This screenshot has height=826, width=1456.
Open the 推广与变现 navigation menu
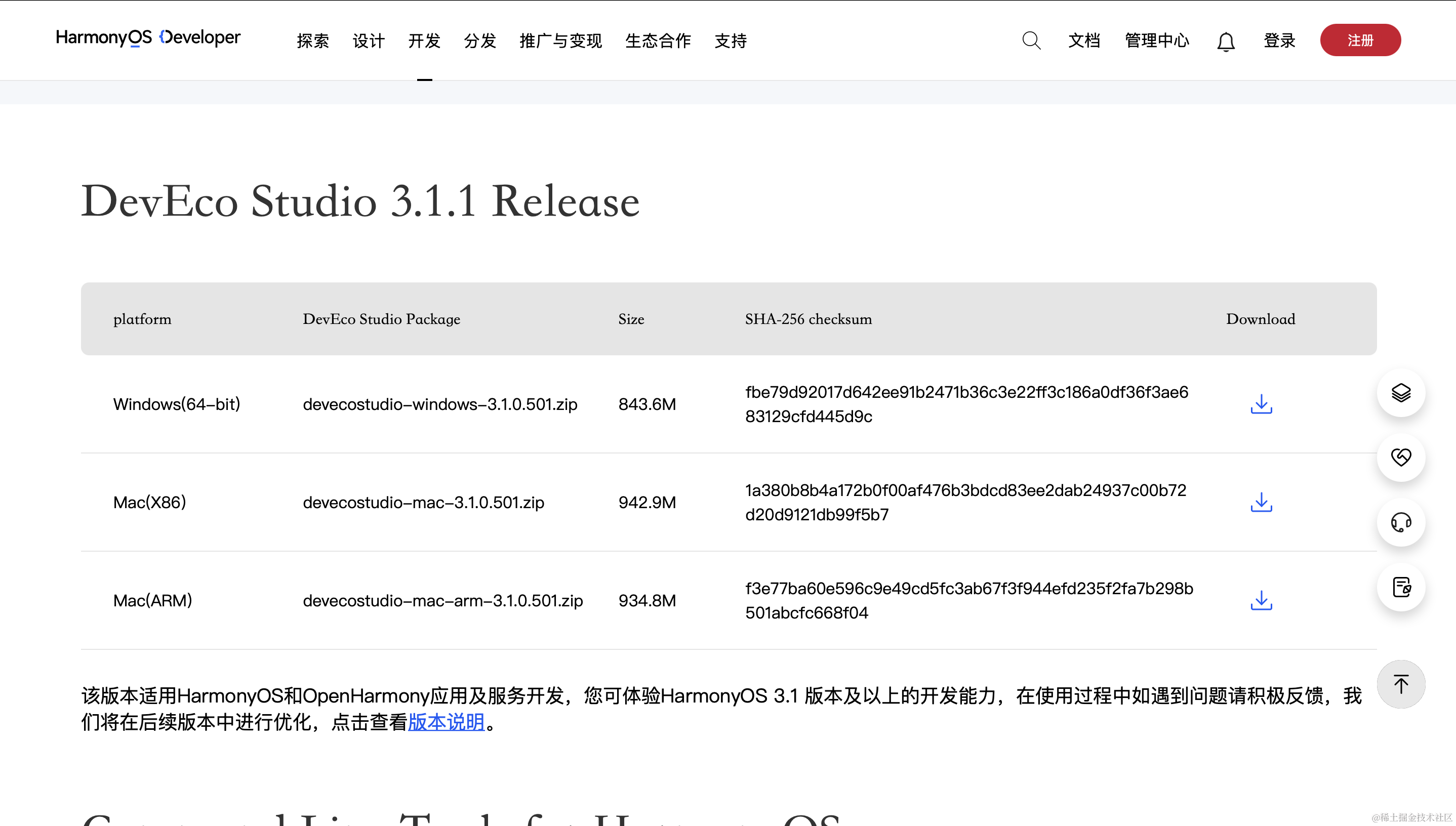[560, 41]
